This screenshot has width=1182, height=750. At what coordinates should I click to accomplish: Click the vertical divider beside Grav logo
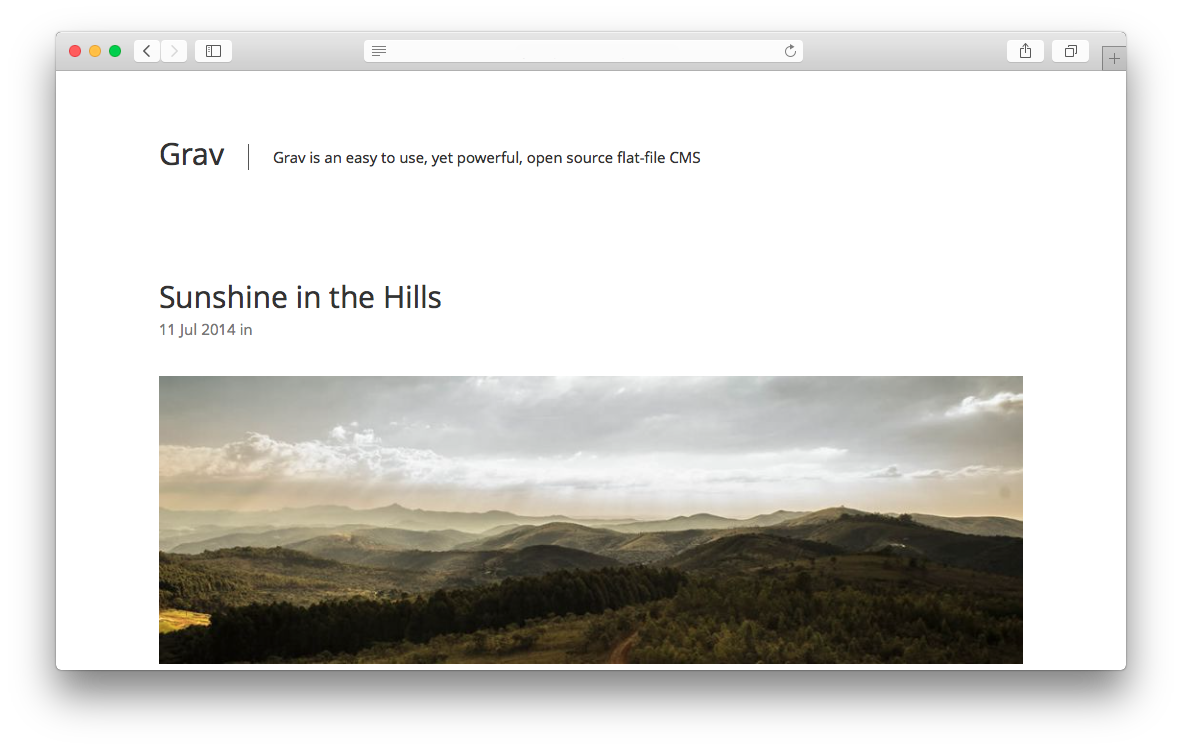[249, 157]
